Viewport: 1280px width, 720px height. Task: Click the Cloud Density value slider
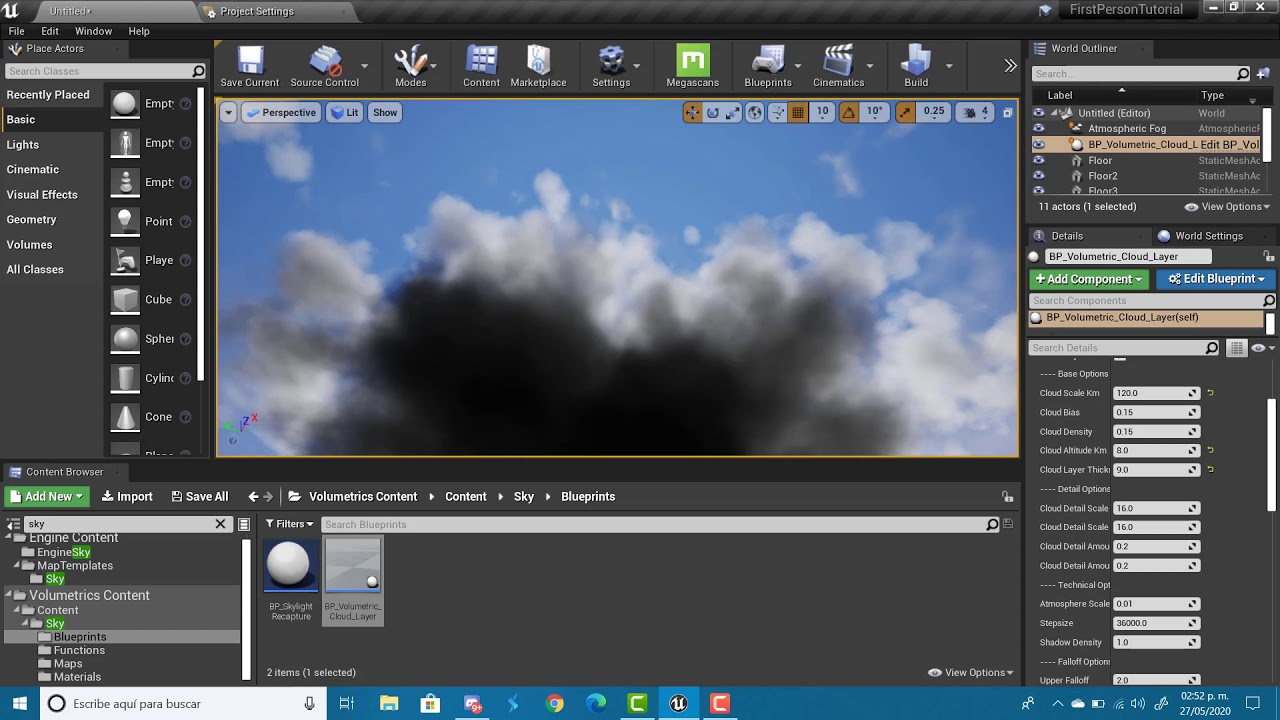pos(1156,431)
